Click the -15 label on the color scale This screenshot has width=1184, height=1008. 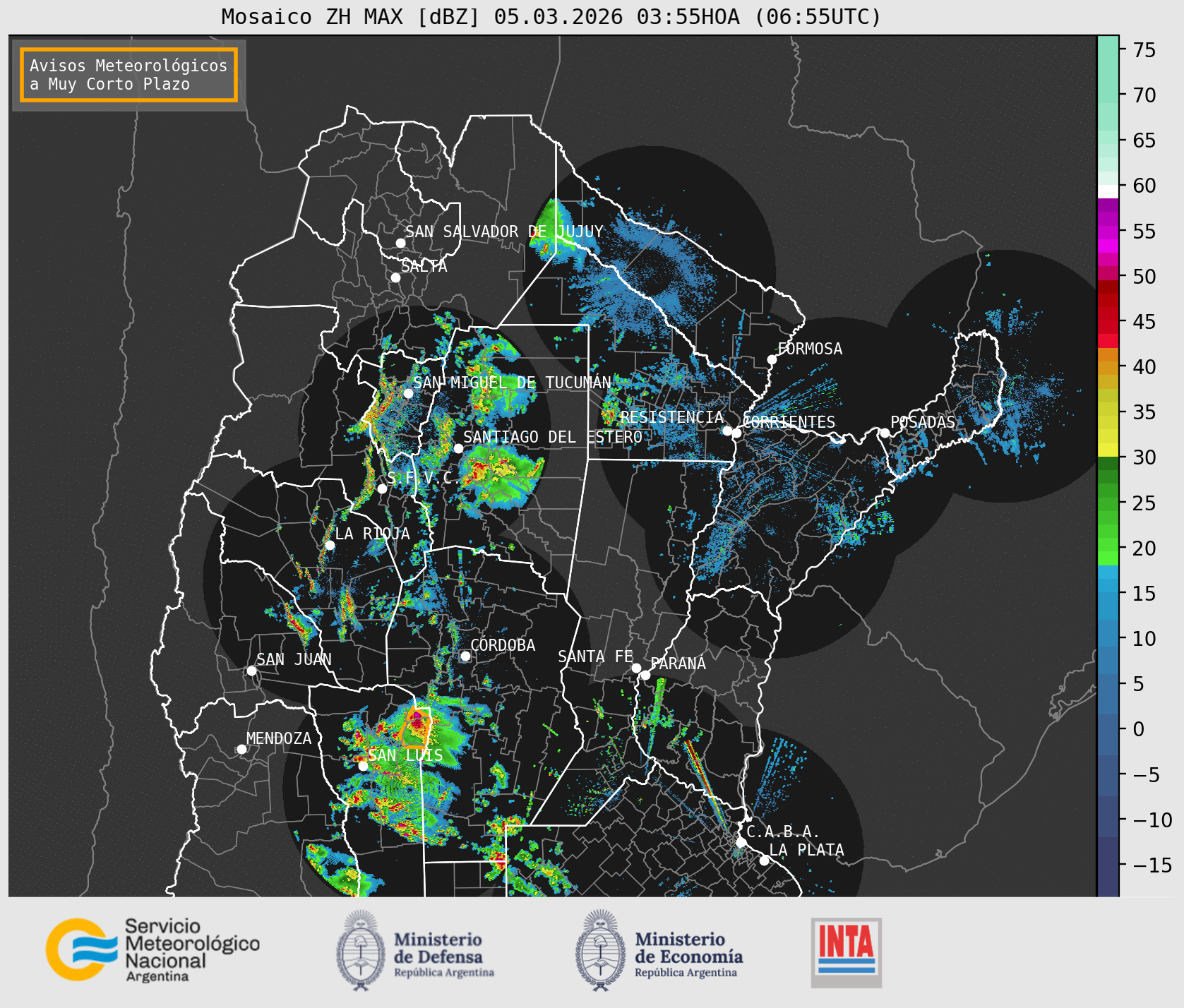click(1152, 865)
